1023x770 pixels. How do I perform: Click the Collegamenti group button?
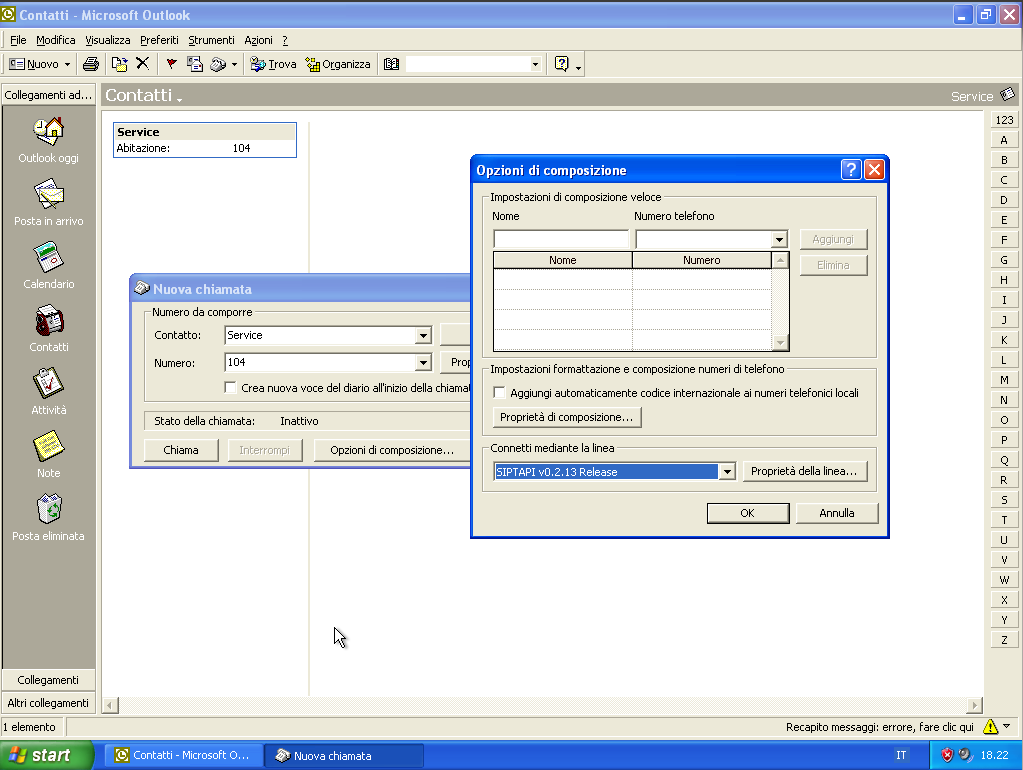tap(48, 680)
